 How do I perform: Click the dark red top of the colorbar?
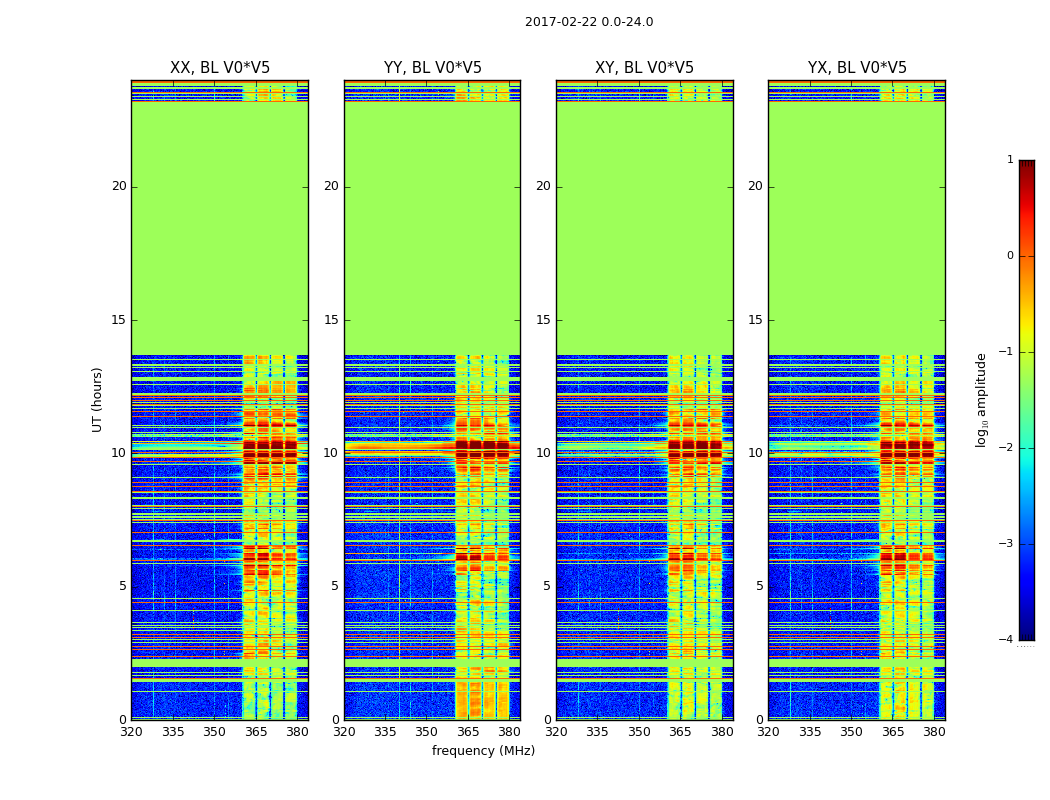coord(1026,166)
